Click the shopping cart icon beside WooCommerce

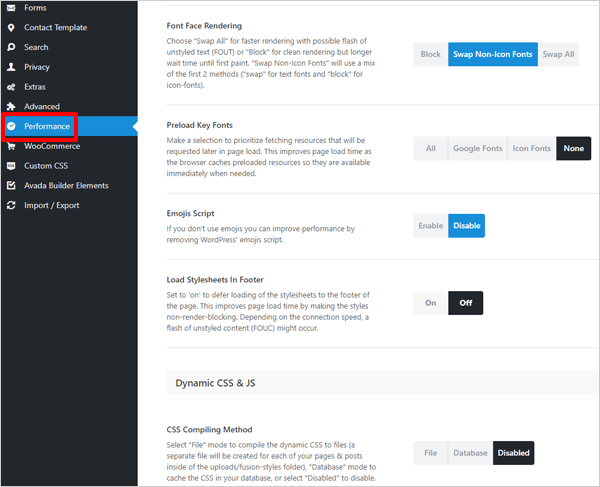tap(11, 146)
